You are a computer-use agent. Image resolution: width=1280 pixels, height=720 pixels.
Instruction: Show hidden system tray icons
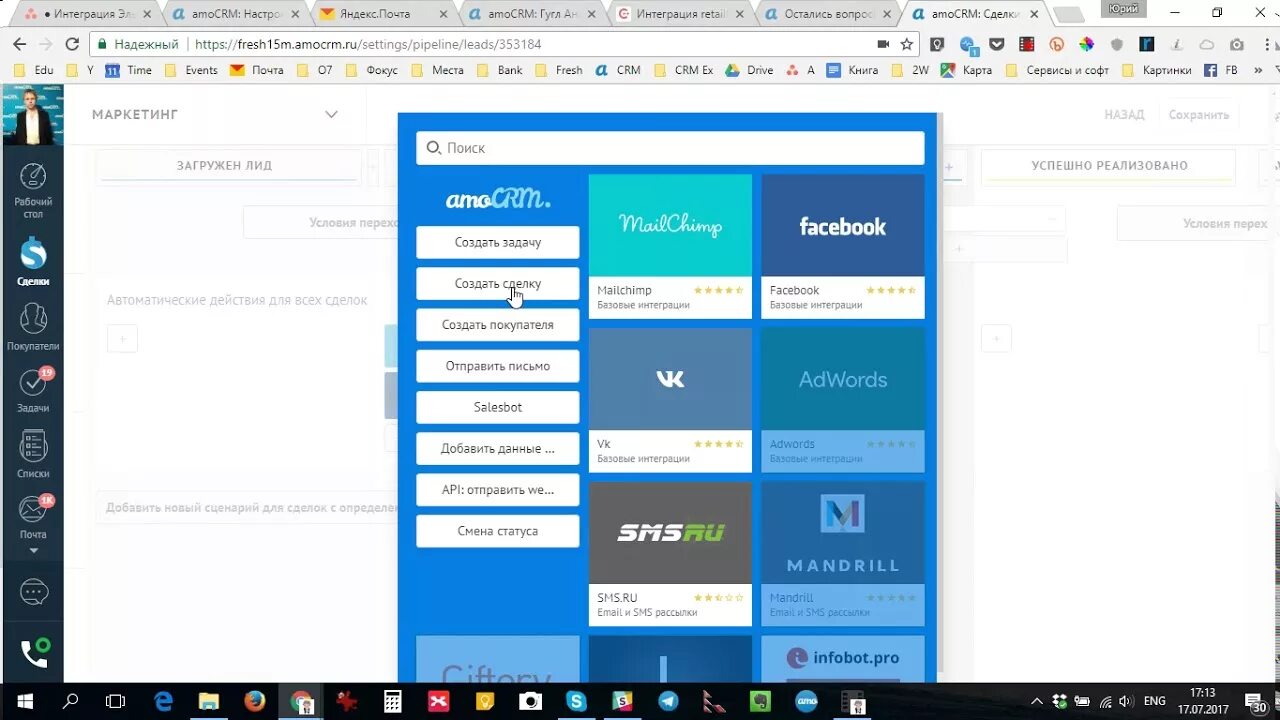click(1036, 701)
